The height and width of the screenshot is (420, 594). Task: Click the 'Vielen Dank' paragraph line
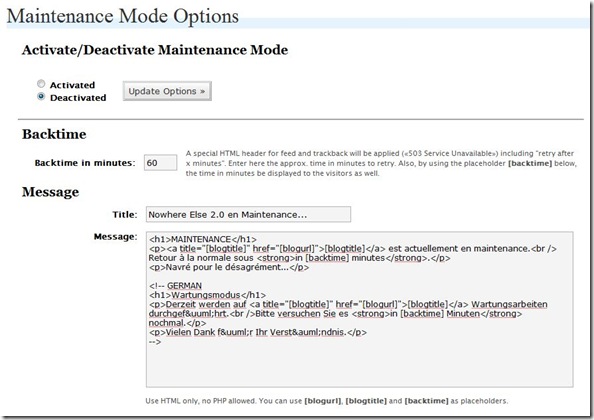point(258,332)
